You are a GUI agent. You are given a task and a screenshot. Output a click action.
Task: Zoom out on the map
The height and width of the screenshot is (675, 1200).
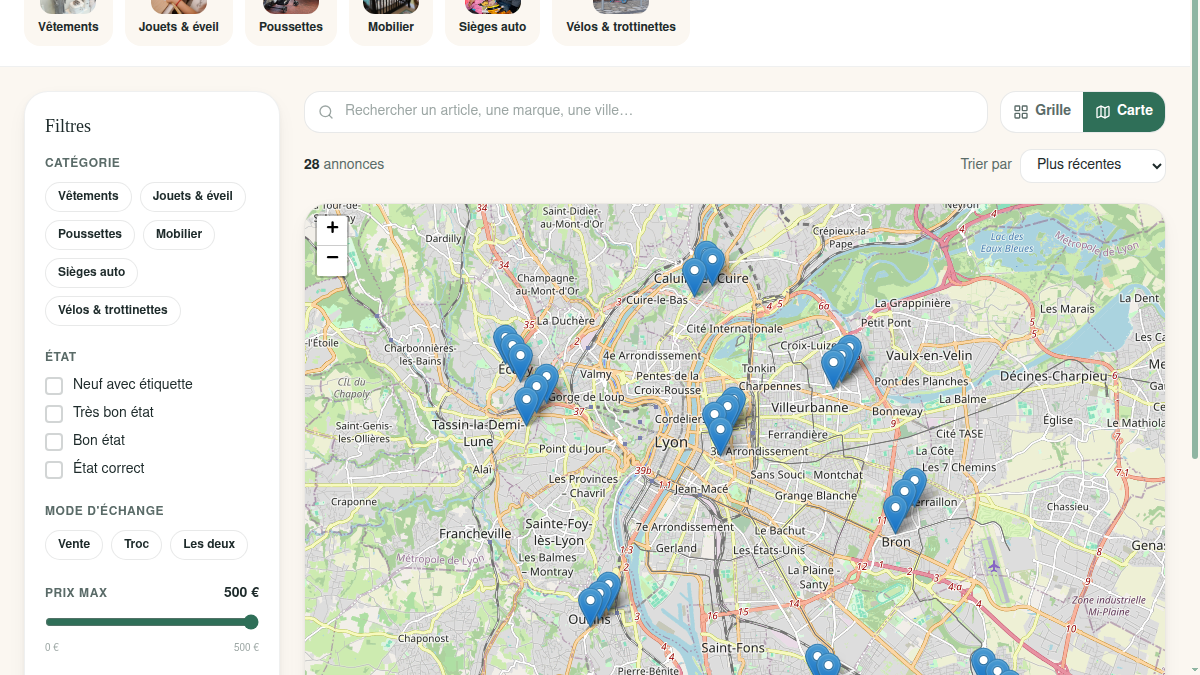pyautogui.click(x=332, y=259)
